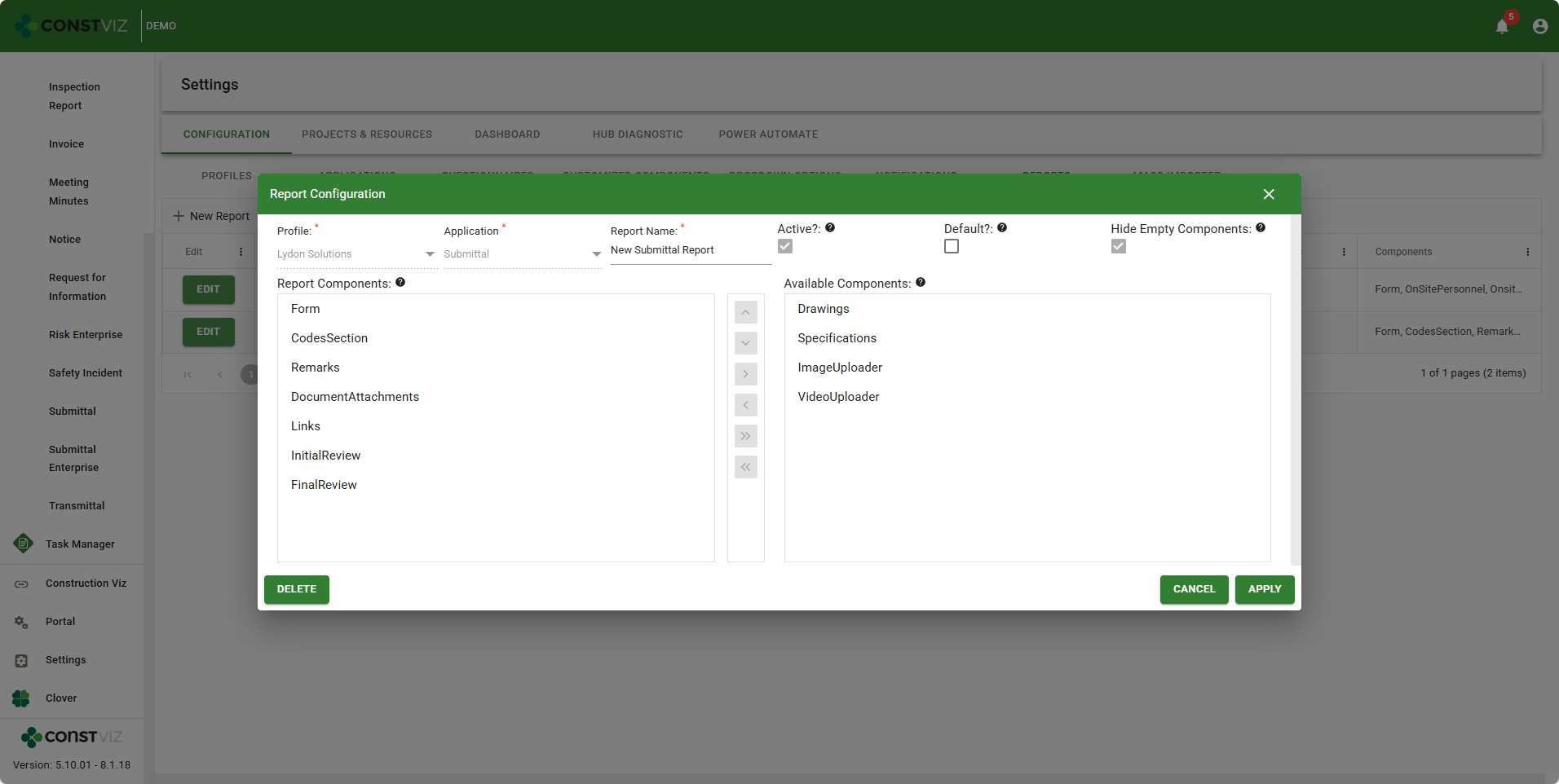The height and width of the screenshot is (784, 1559).
Task: Open the Components column options menu
Action: [x=1527, y=252]
